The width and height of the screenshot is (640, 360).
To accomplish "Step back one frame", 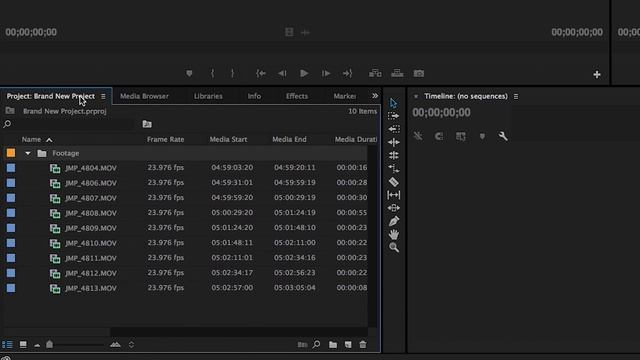I will coord(282,73).
